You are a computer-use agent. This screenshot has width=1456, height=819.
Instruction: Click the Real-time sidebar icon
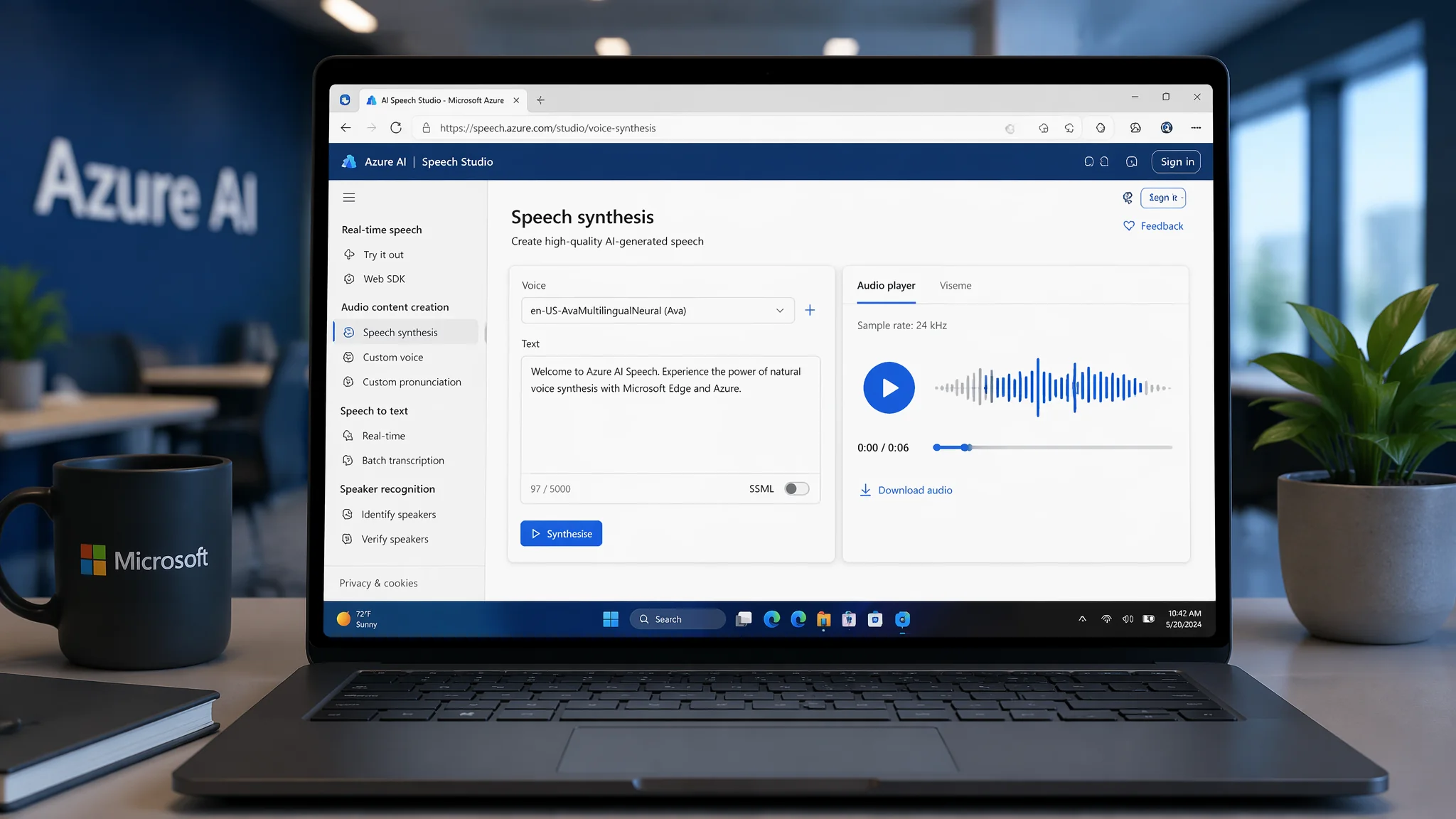coord(348,435)
